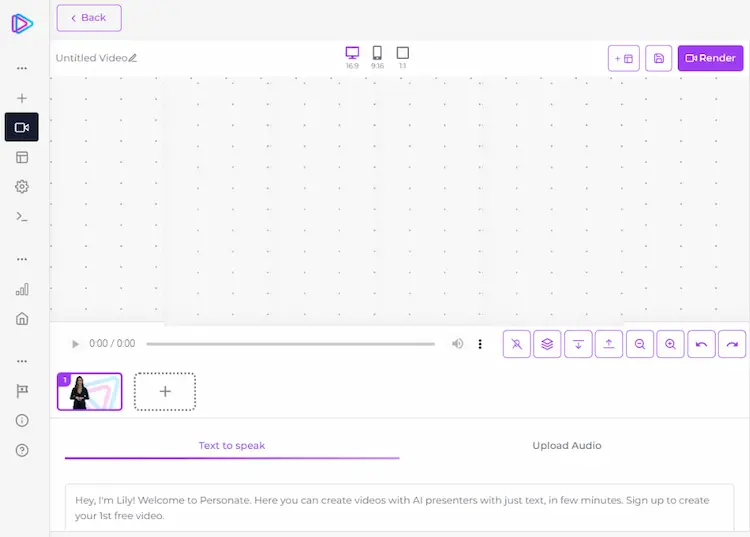This screenshot has height=537, width=750.
Task: Click the add layout template button
Action: (x=623, y=58)
